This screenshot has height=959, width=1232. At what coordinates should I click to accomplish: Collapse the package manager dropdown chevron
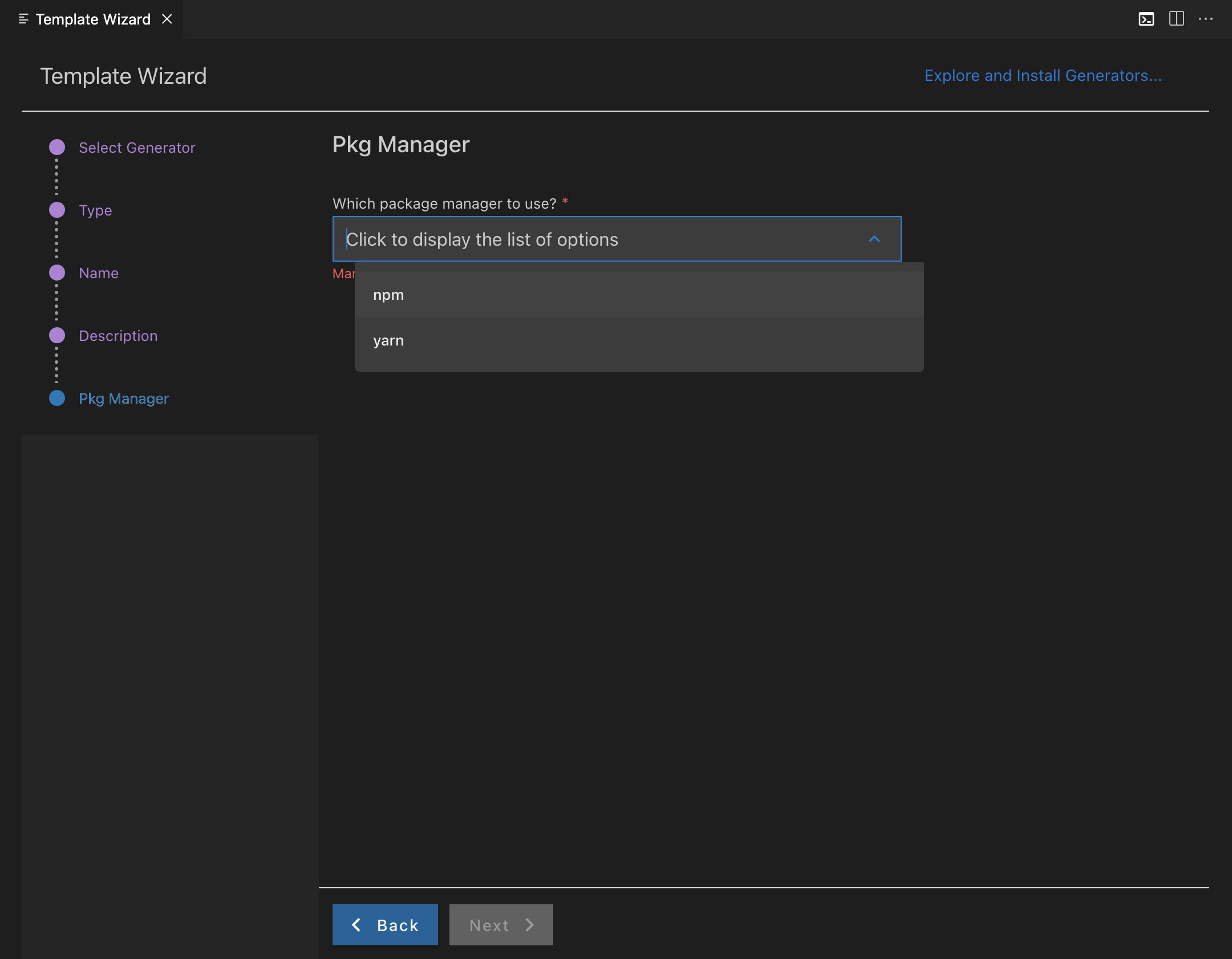[x=874, y=239]
